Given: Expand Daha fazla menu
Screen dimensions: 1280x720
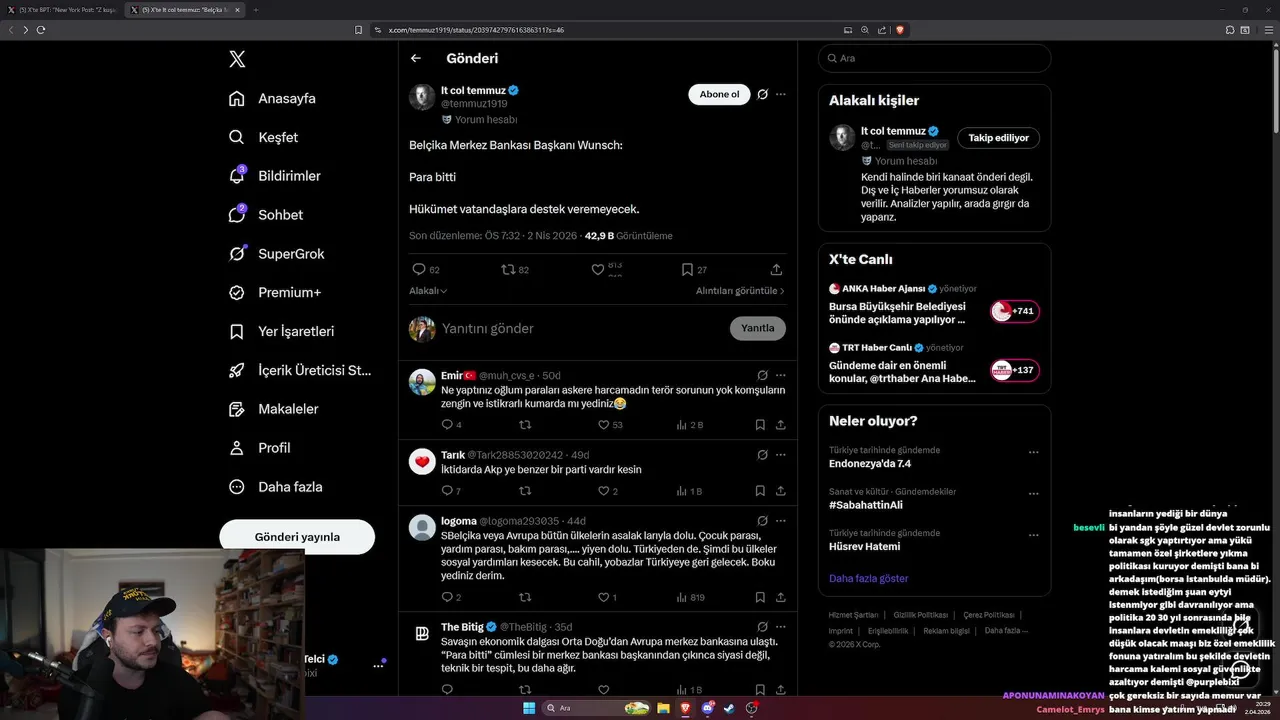Looking at the screenshot, I should coord(275,487).
